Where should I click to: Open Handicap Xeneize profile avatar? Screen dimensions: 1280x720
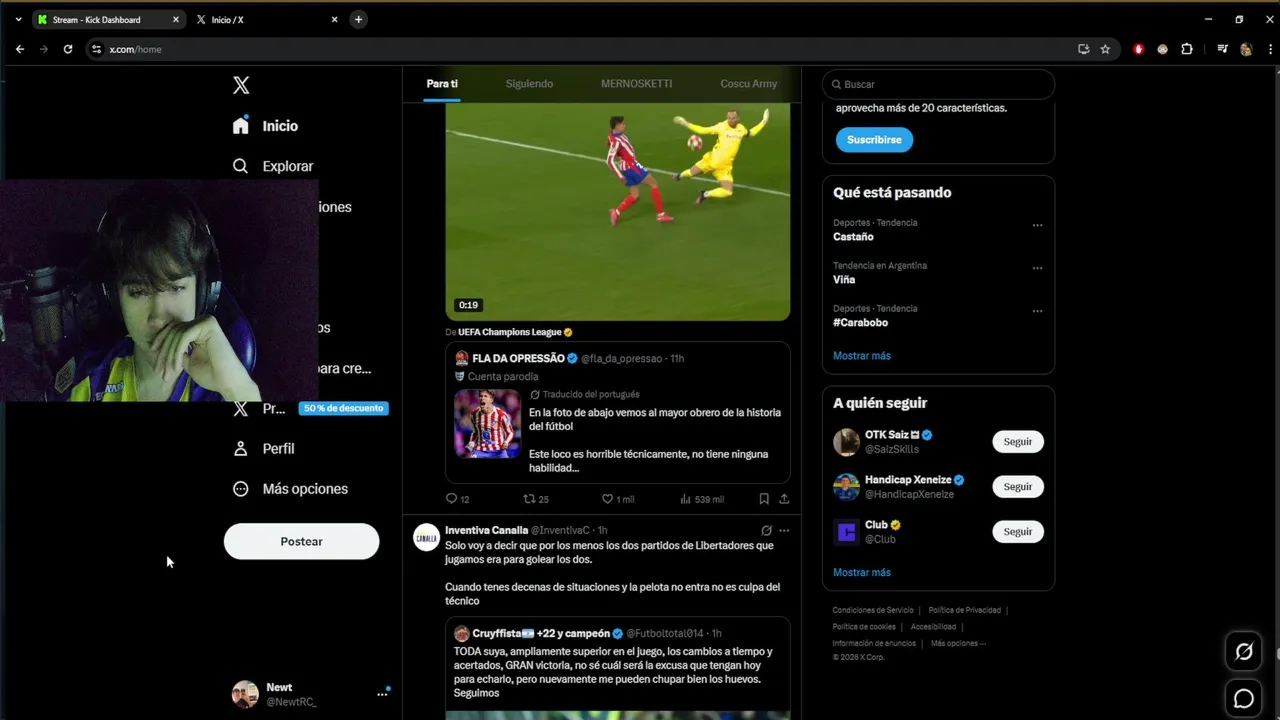pyautogui.click(x=846, y=487)
